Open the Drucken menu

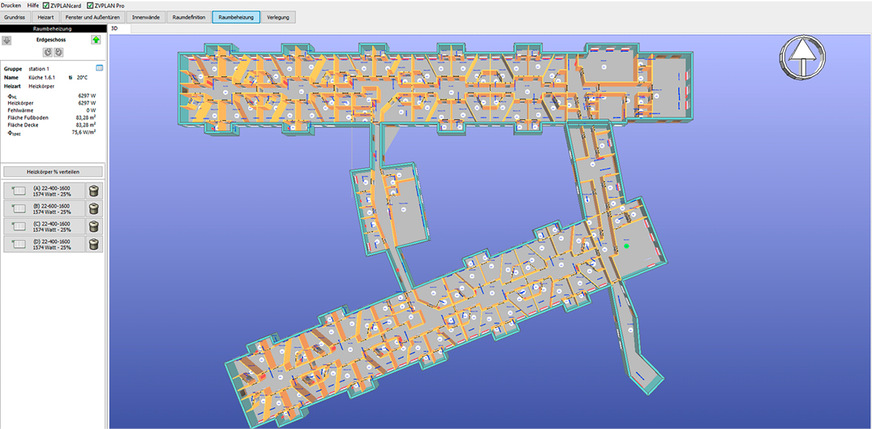pos(11,6)
